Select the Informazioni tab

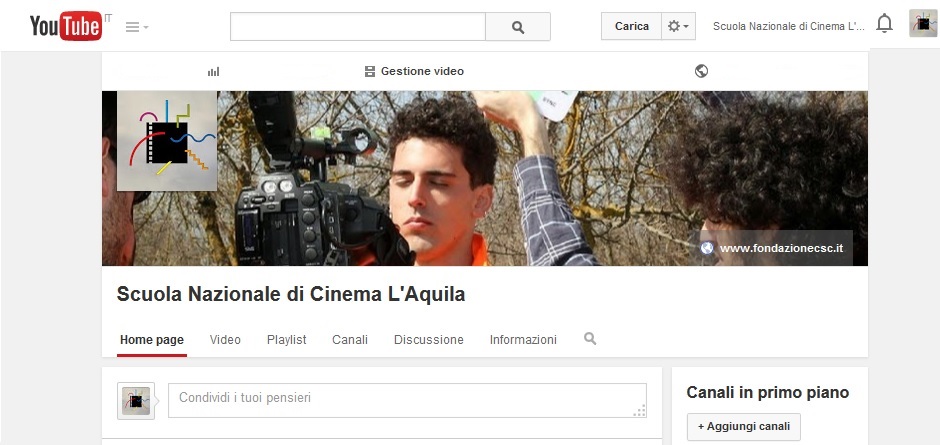[523, 340]
